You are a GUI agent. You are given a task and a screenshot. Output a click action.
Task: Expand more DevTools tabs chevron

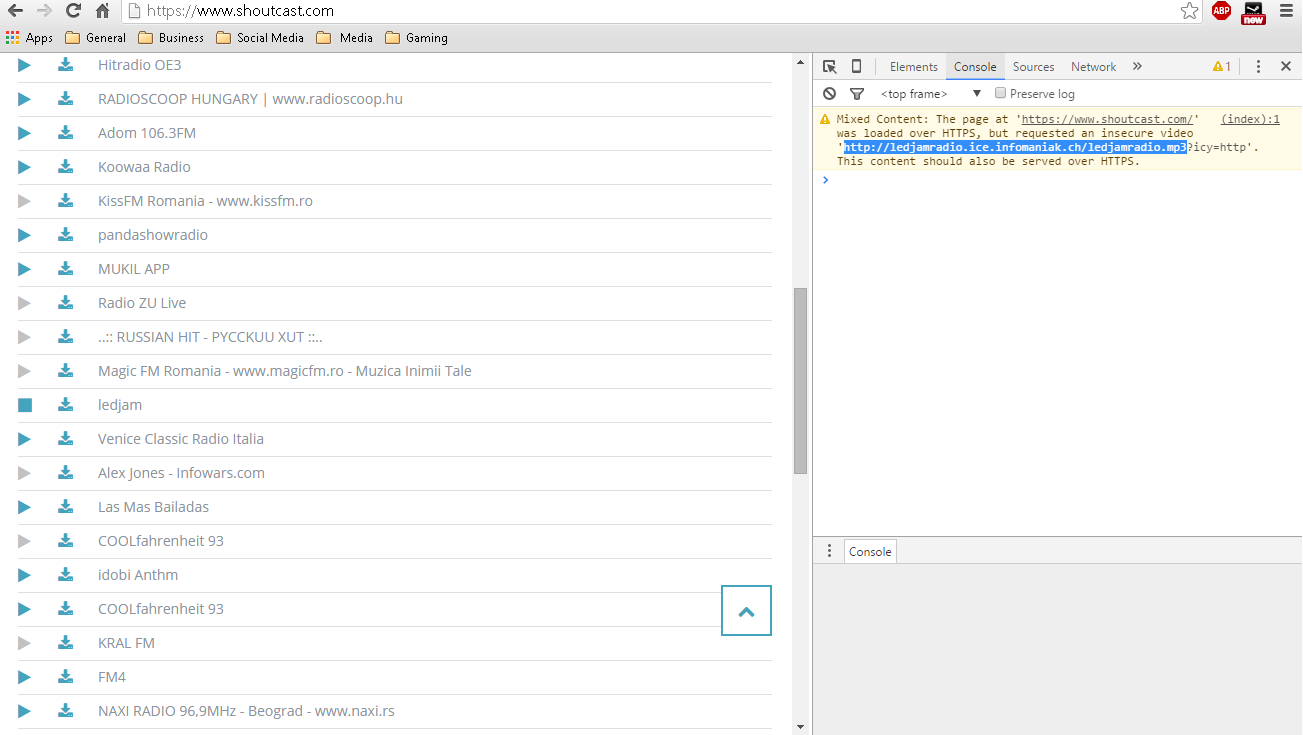[x=1137, y=67]
